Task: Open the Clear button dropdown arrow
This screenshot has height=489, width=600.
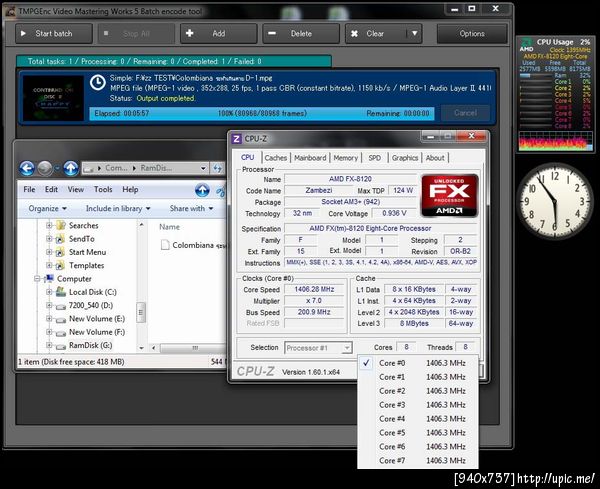Action: click(414, 34)
